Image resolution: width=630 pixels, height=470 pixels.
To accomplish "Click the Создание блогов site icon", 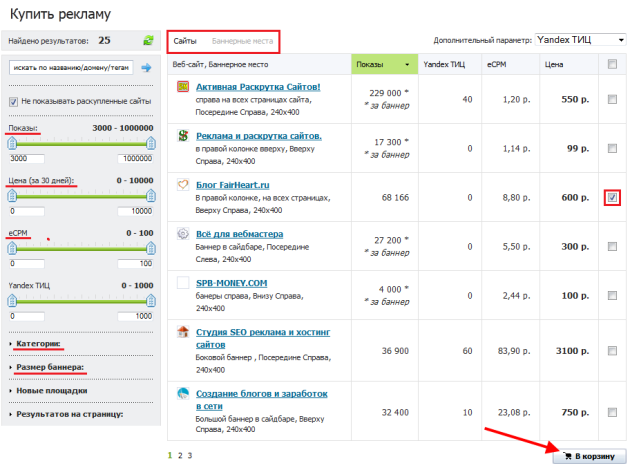I will click(183, 394).
